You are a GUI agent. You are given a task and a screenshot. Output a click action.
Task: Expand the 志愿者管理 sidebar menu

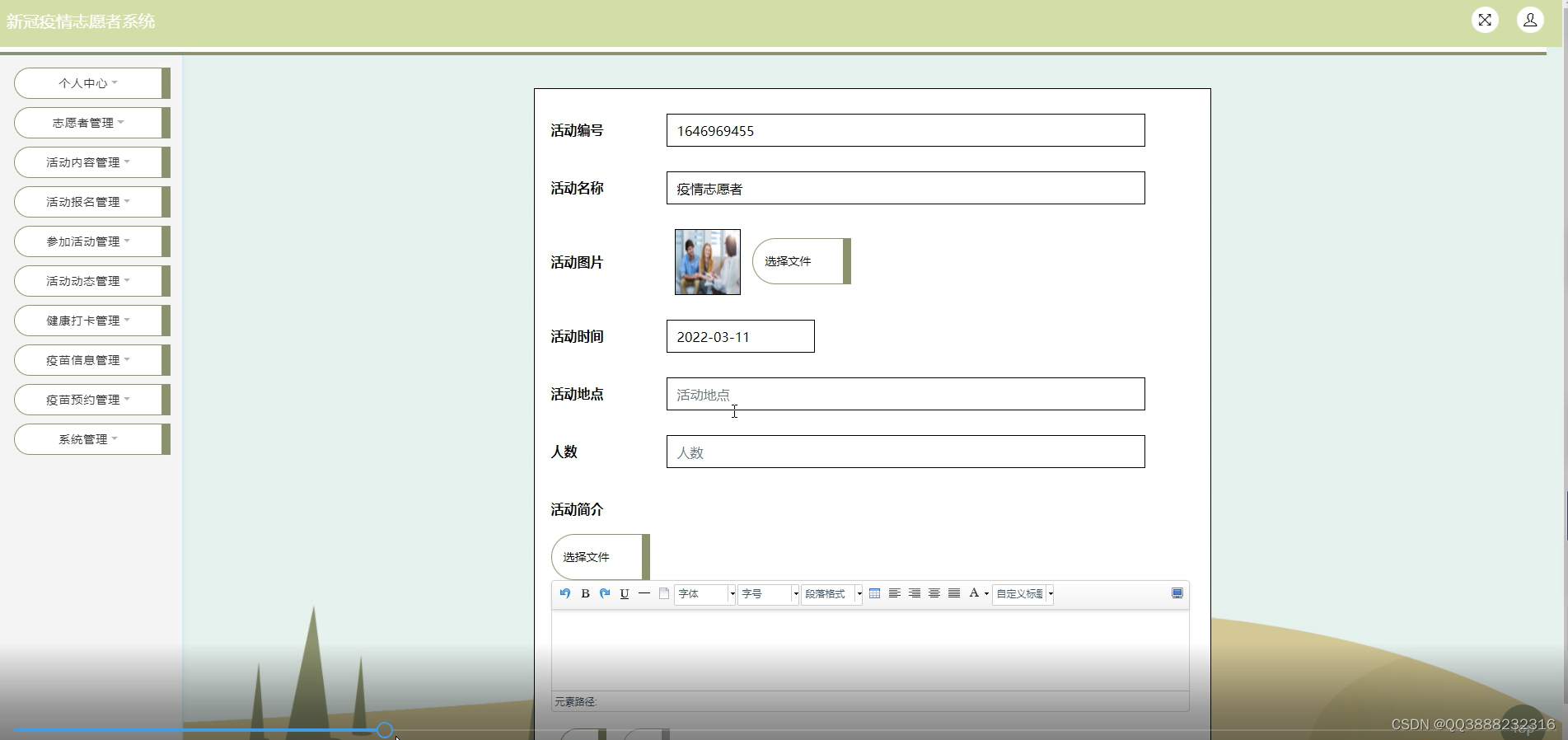pyautogui.click(x=92, y=123)
